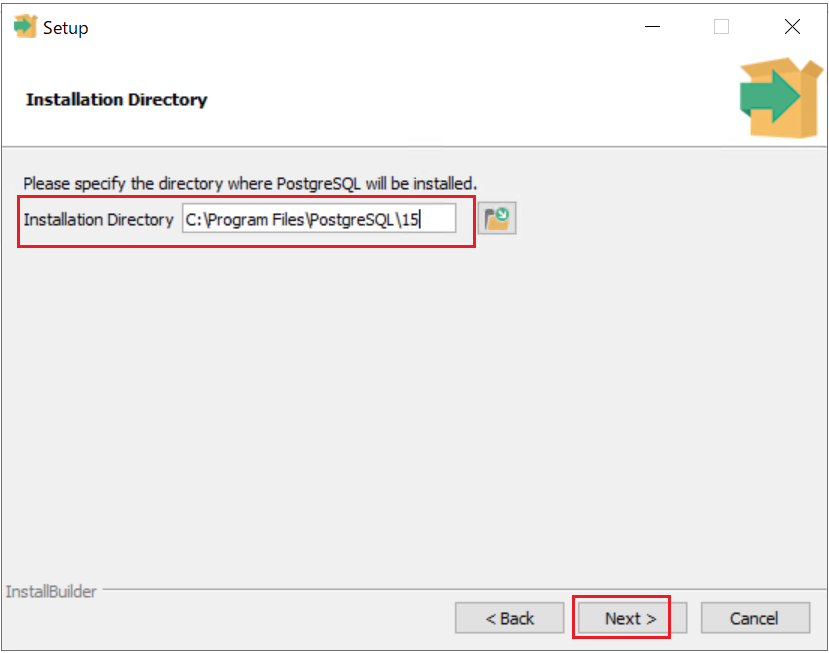Place cursor on 'Program Files' in the path
Image resolution: width=829 pixels, height=653 pixels.
pyautogui.click(x=255, y=219)
